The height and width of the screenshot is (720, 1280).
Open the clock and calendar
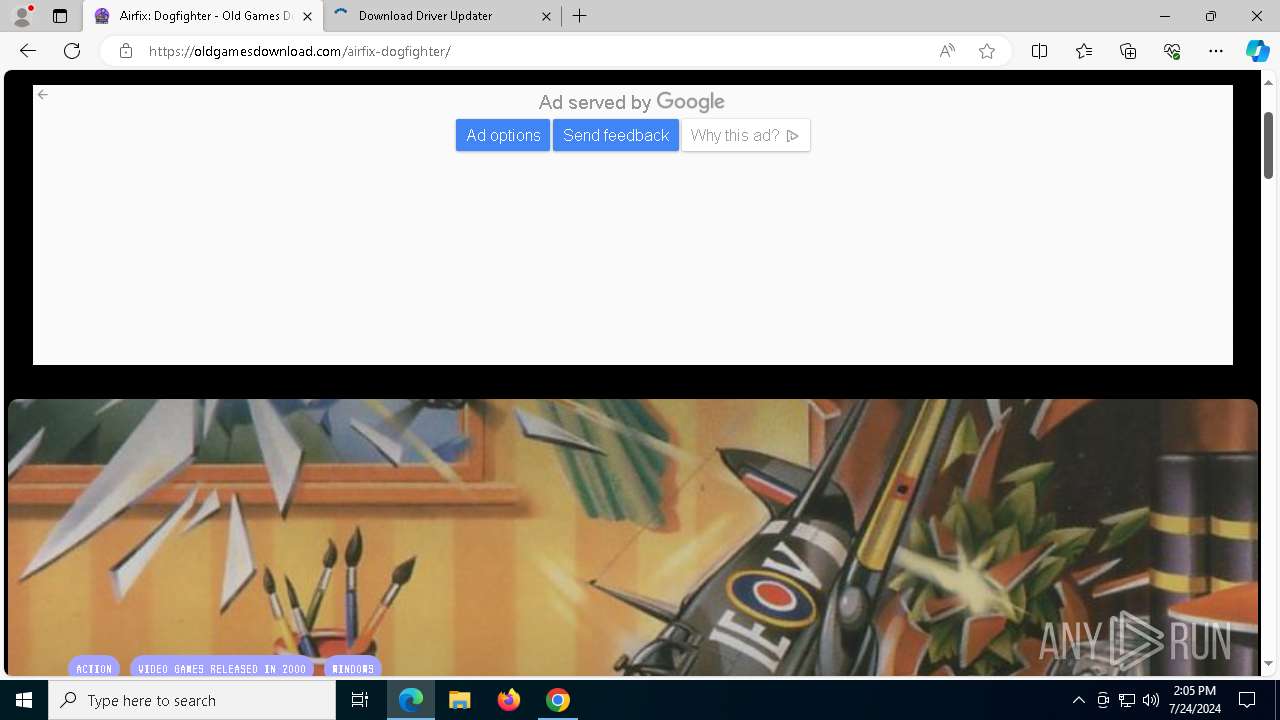tap(1195, 700)
